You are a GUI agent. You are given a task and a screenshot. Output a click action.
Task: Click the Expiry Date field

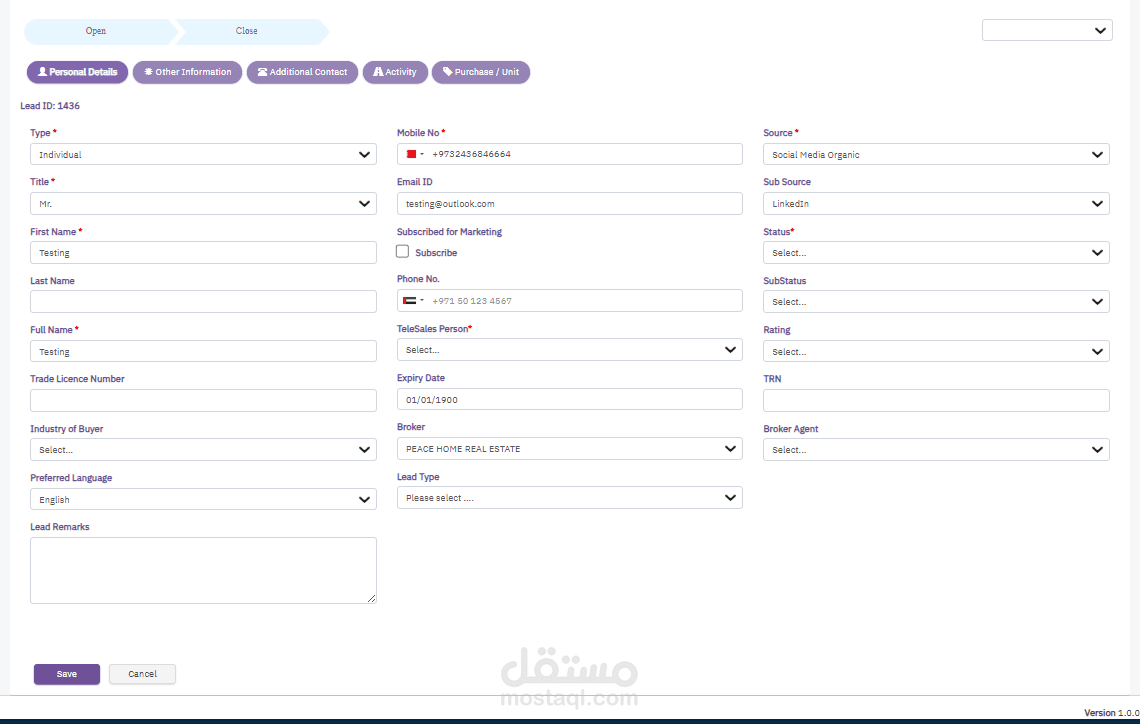[x=570, y=399]
